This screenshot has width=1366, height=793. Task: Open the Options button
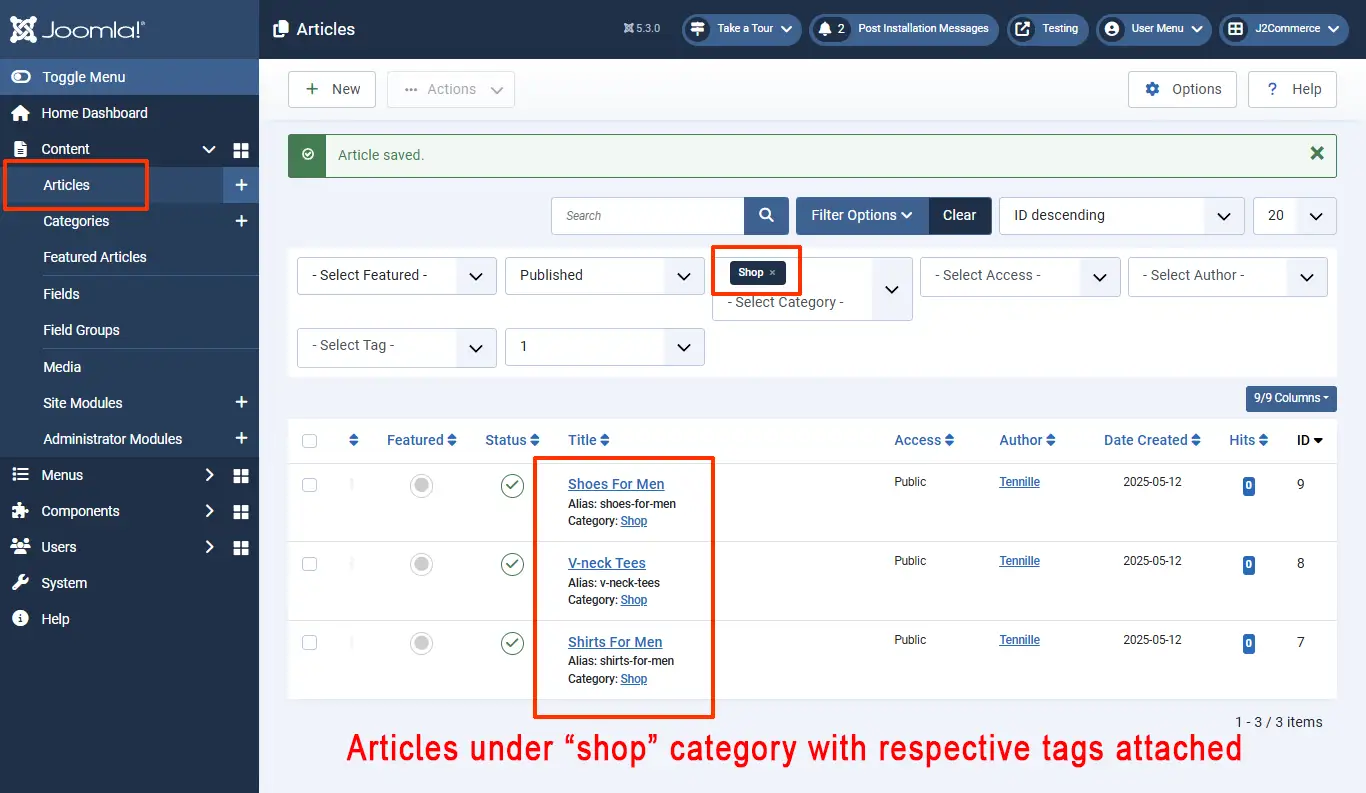[x=1182, y=89]
